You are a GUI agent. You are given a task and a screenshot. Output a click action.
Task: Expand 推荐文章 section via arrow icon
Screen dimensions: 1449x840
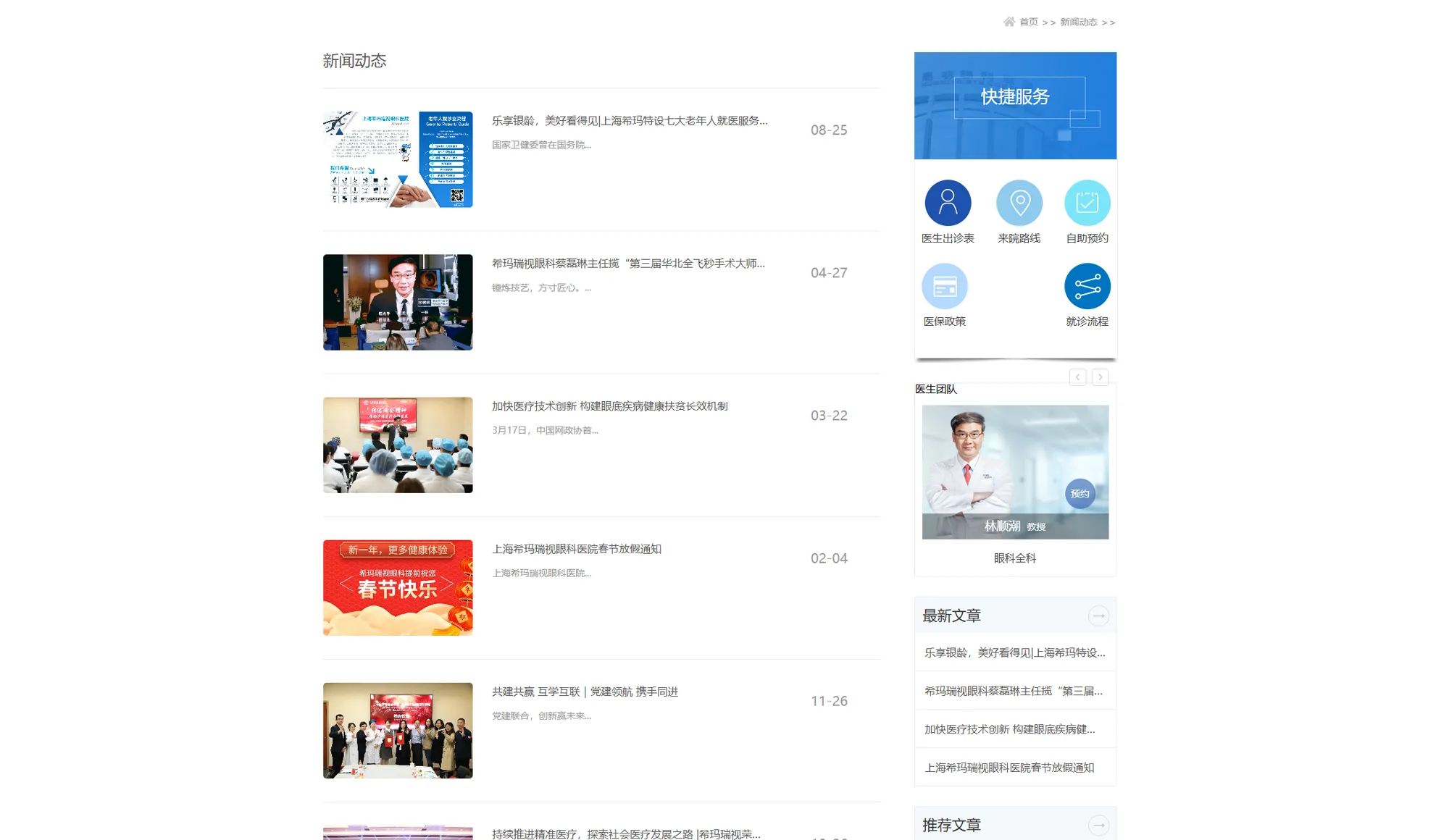point(1098,826)
